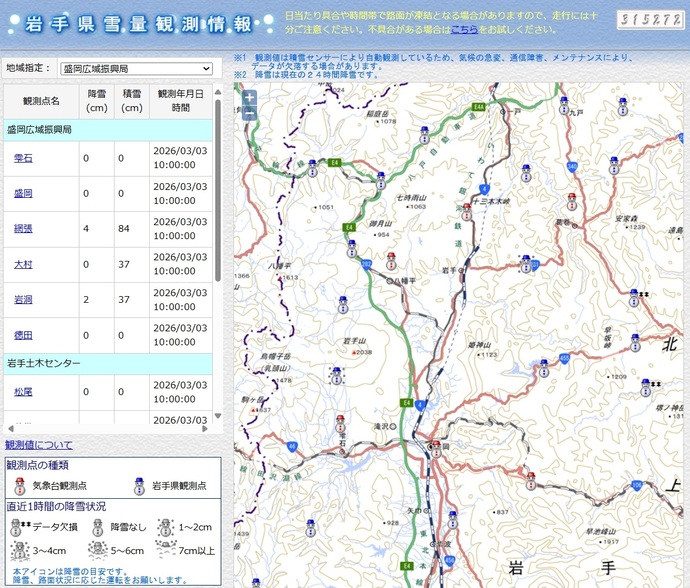Image resolution: width=690 pixels, height=588 pixels.
Task: Click the 7cm以上 heavy snowfall legend icon
Action: coord(165,549)
